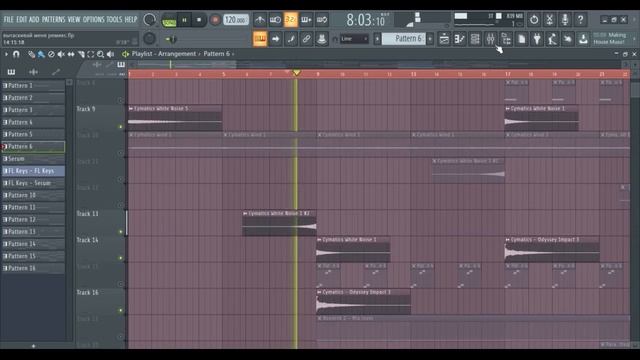This screenshot has height=360, width=640.
Task: Open Cymatics White Noise 5 clip menu
Action: 131,109
